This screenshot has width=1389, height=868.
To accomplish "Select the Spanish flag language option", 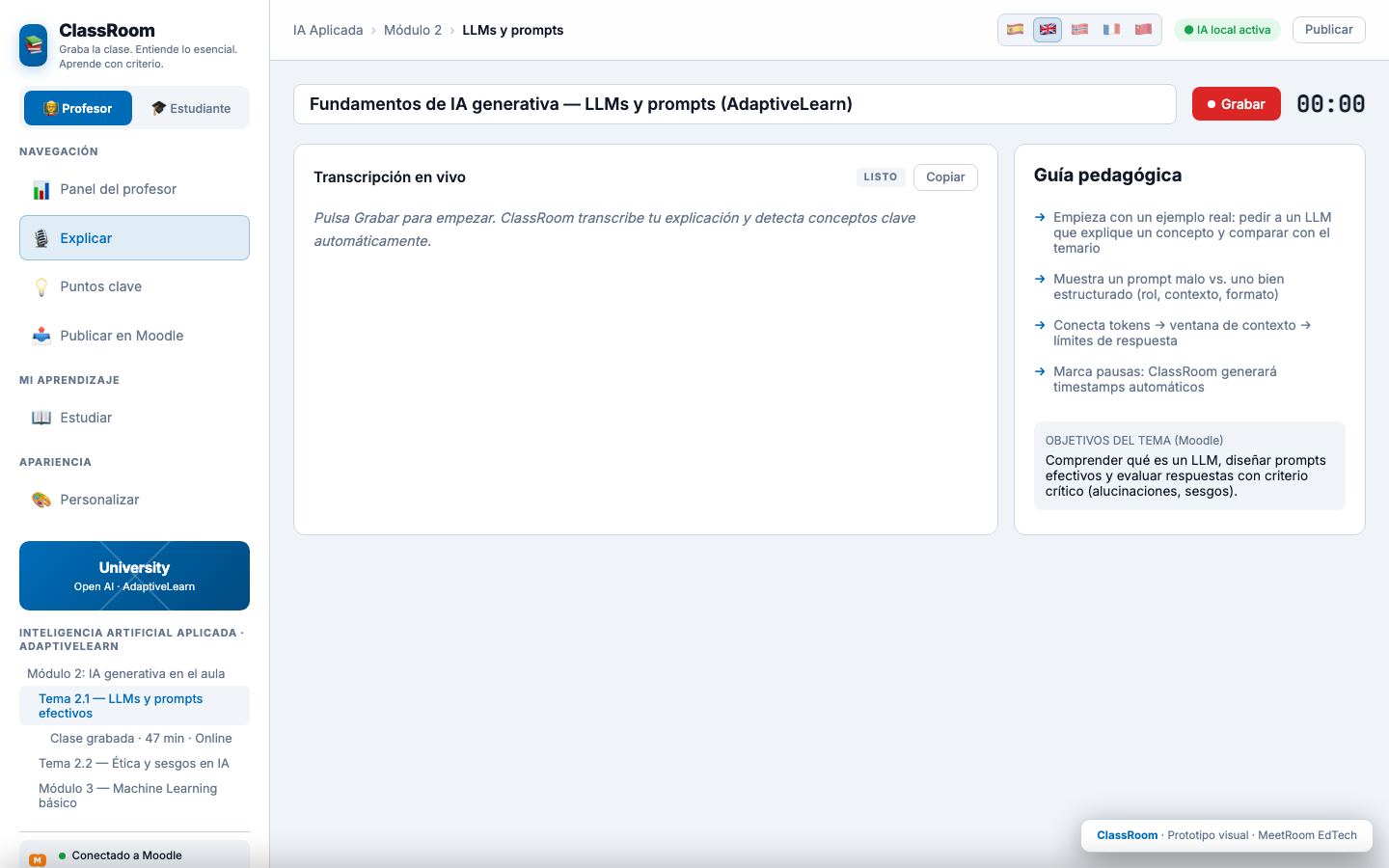I will tap(1016, 30).
